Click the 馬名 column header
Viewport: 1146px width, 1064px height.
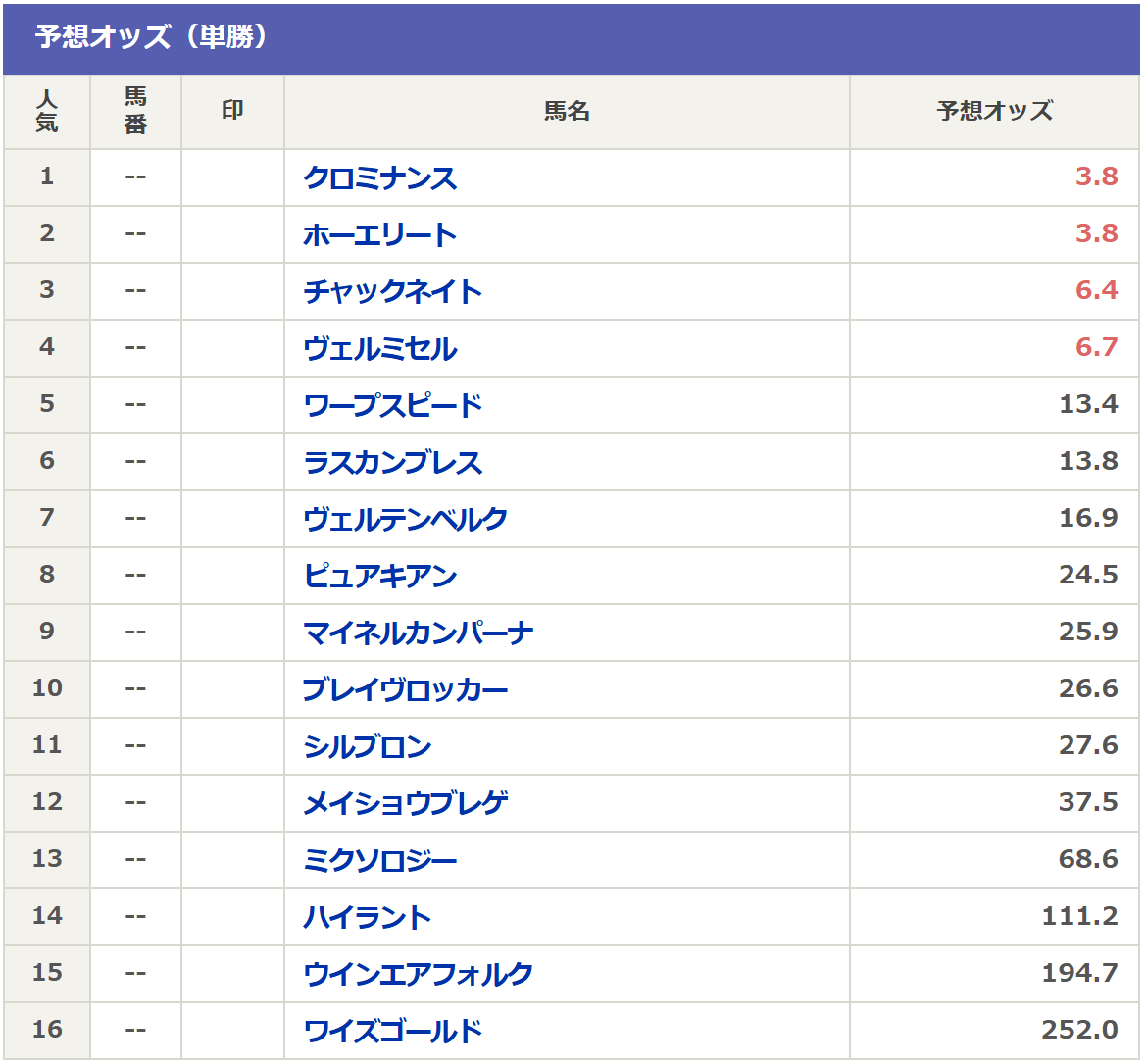567,111
